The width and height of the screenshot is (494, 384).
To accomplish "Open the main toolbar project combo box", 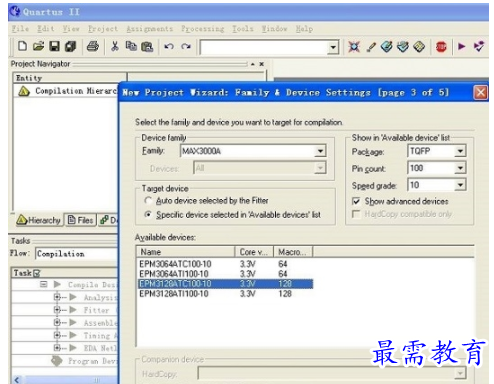I will tap(333, 47).
